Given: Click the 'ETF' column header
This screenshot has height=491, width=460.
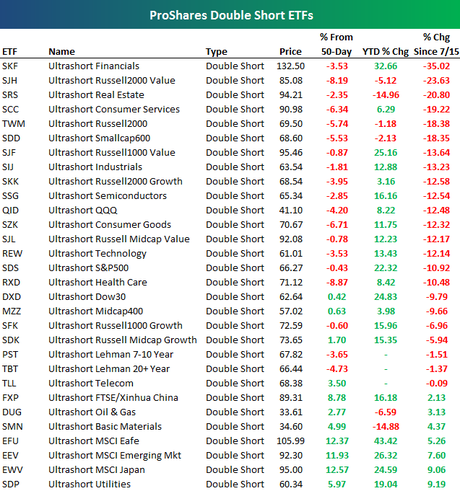Looking at the screenshot, I should coord(10,52).
